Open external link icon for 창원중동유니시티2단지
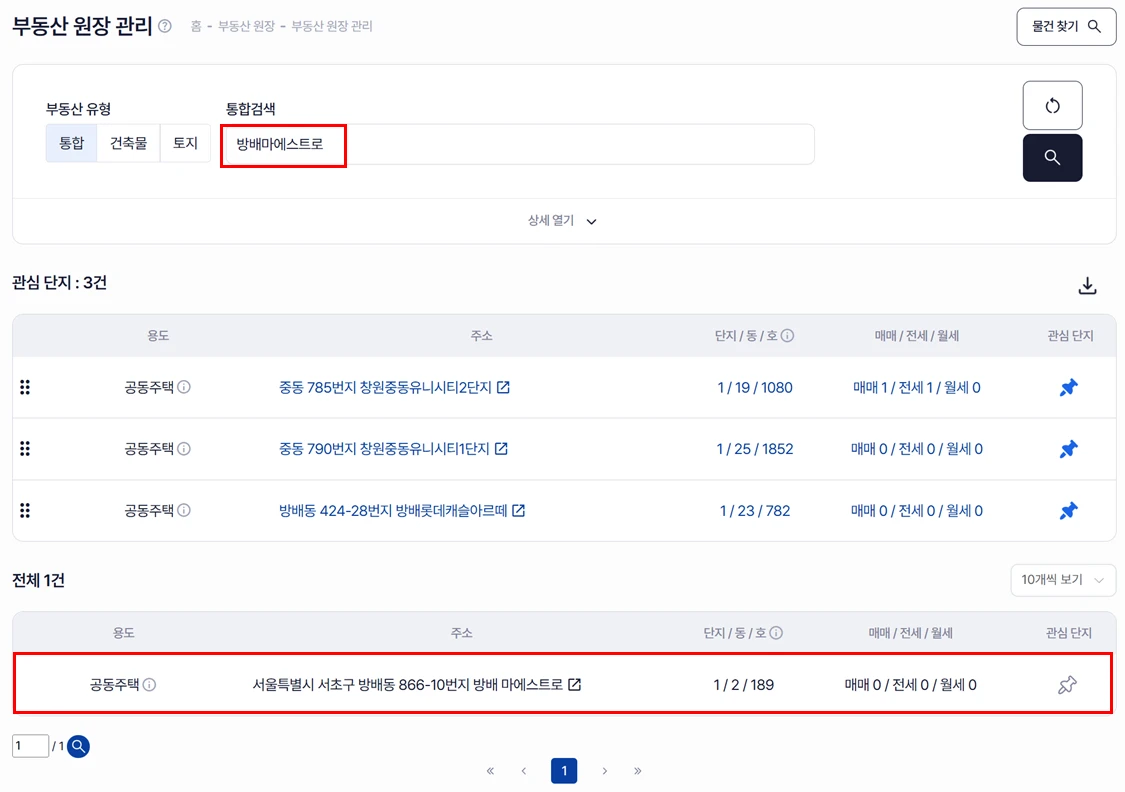 tap(503, 388)
